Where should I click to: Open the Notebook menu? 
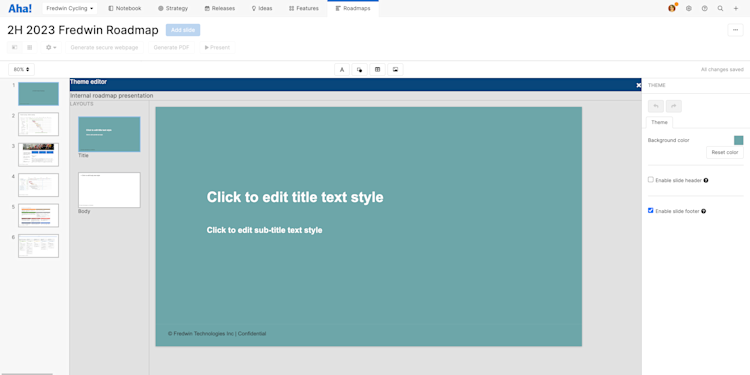125,9
